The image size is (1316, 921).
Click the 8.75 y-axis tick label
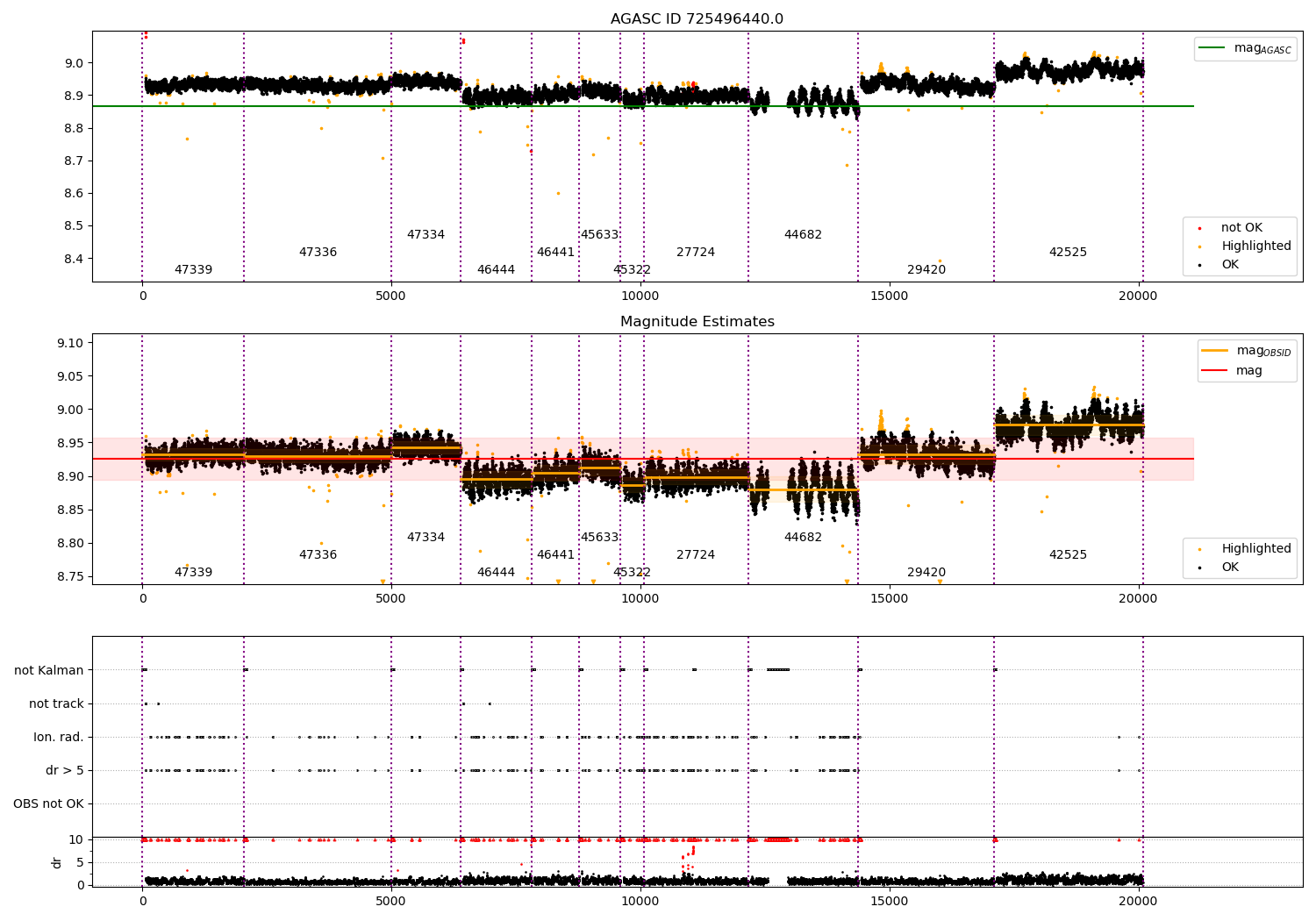click(x=69, y=576)
